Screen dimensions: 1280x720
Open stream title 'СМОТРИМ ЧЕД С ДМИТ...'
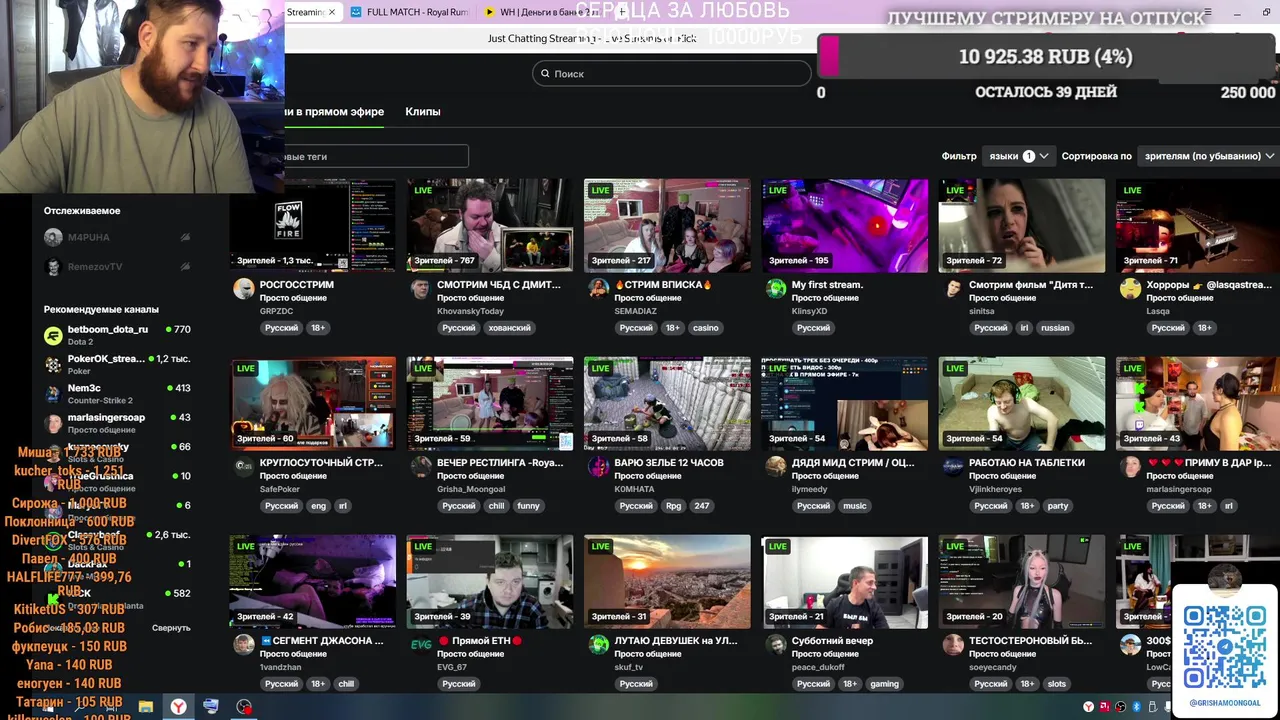tap(499, 285)
